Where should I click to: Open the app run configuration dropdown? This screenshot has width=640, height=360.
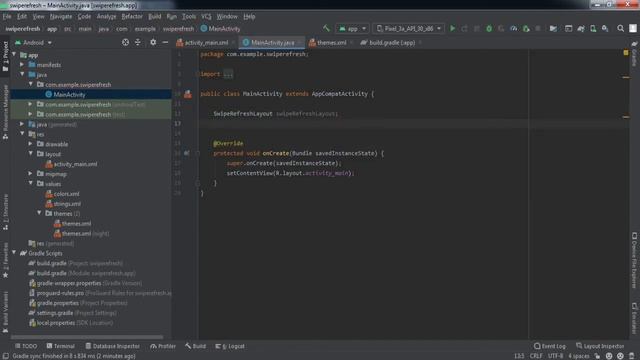point(352,29)
